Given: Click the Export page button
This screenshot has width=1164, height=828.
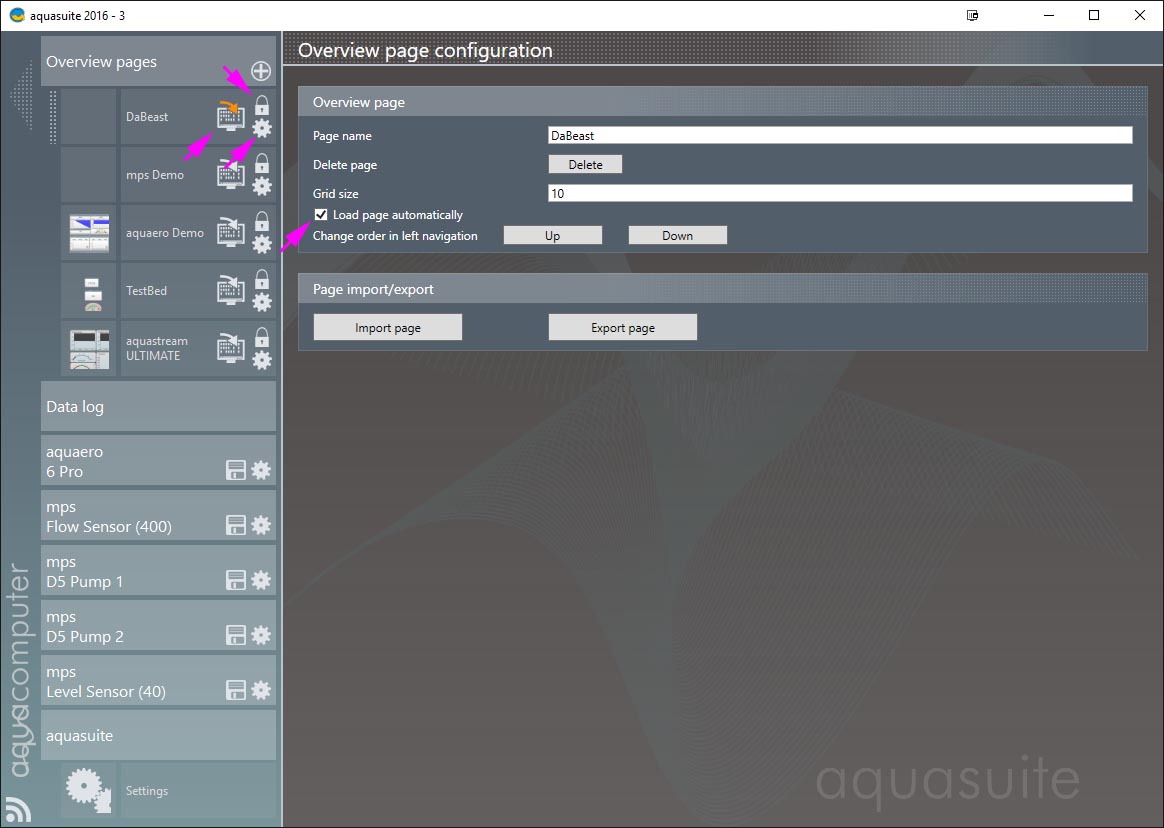Looking at the screenshot, I should pyautogui.click(x=622, y=328).
